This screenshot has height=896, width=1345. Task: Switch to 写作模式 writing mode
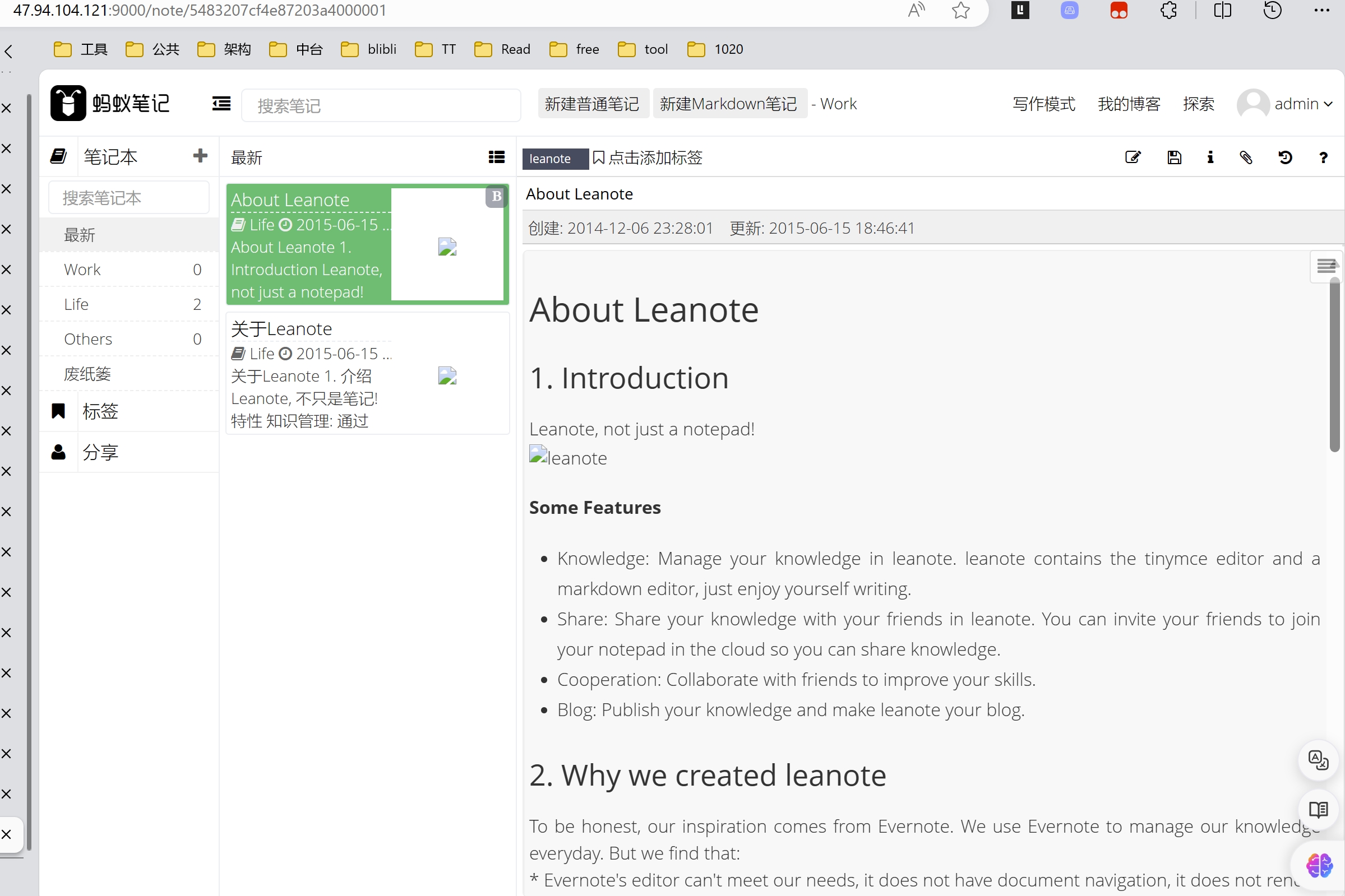click(1044, 104)
